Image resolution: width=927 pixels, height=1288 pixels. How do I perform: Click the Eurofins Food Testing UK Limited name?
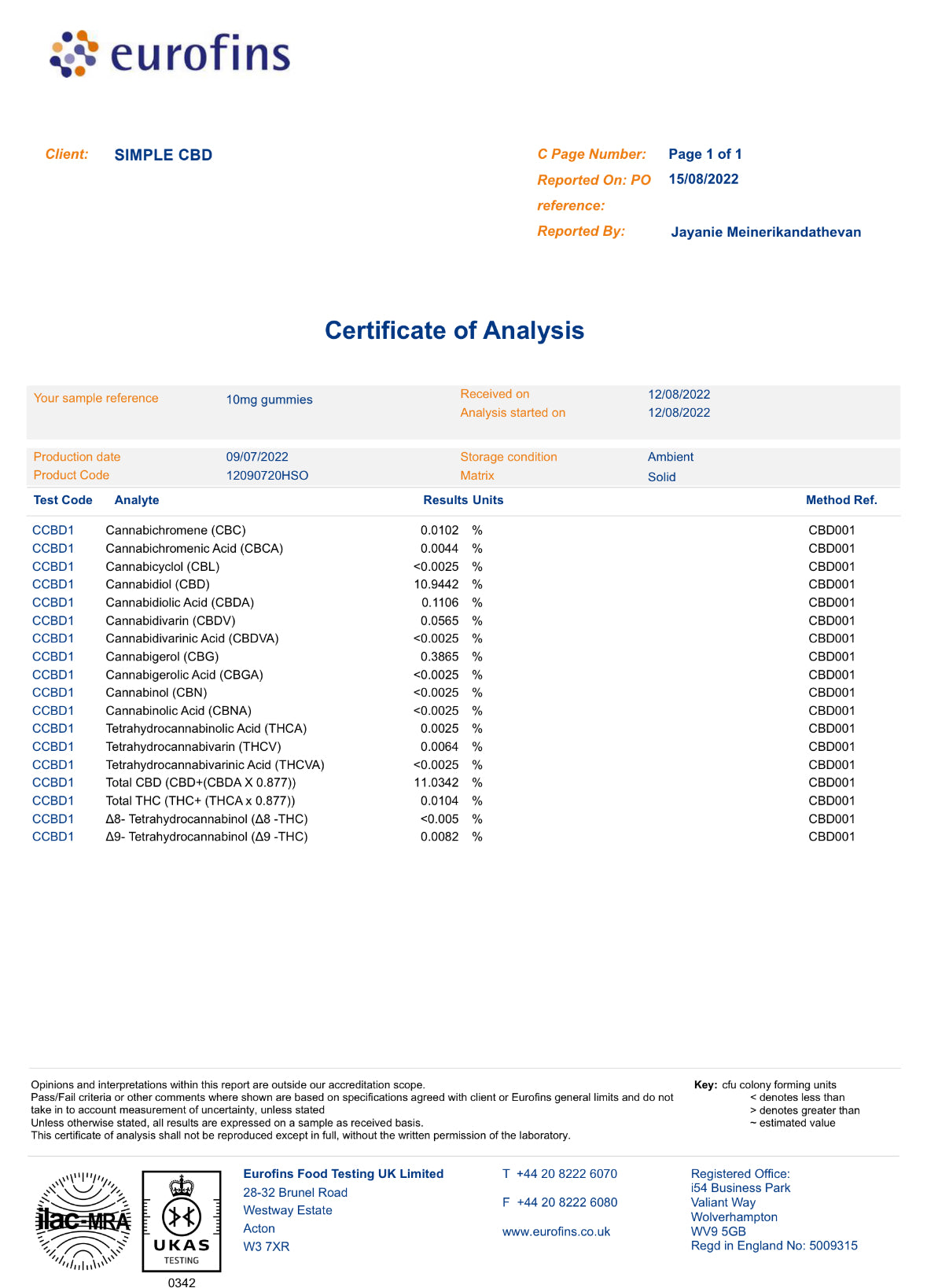(343, 1173)
